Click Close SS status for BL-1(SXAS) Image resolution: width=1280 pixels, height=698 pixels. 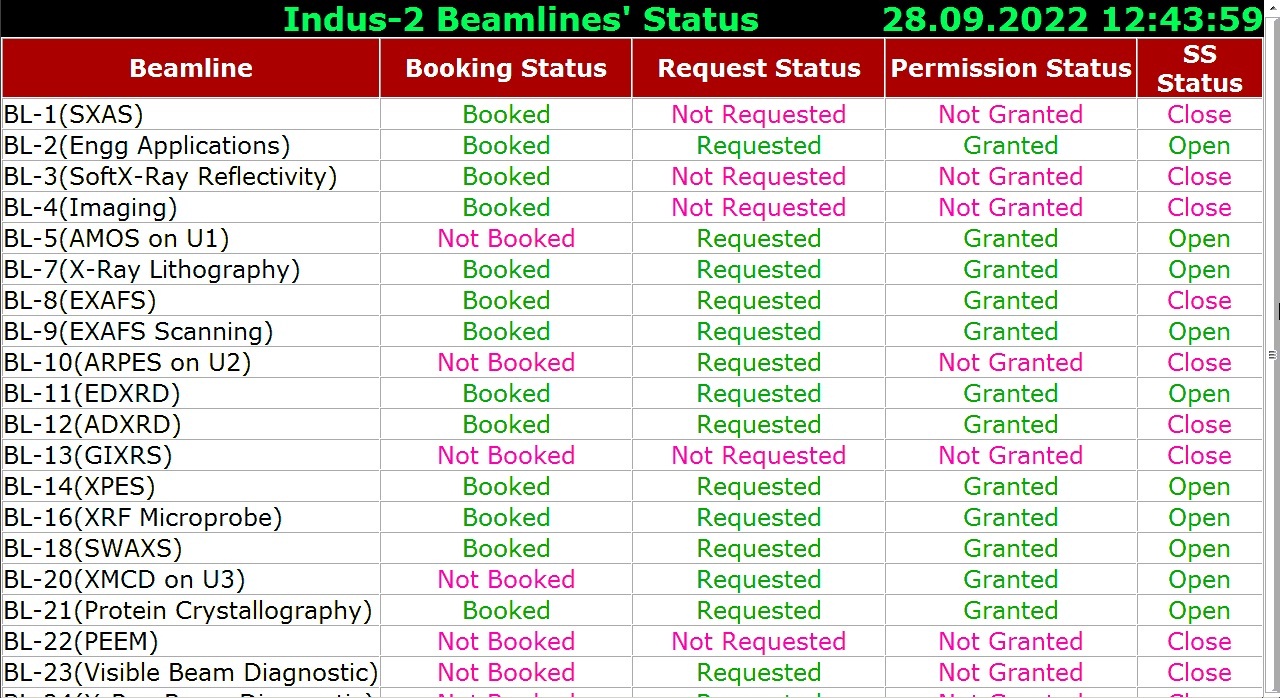pyautogui.click(x=1200, y=114)
